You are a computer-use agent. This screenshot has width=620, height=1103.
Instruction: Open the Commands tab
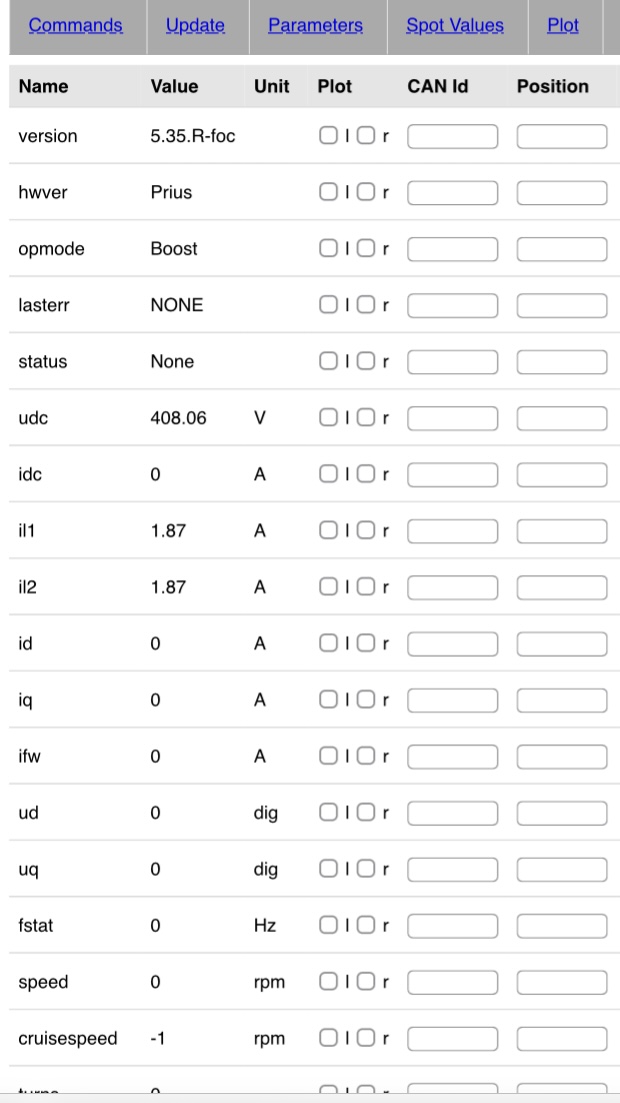click(x=76, y=26)
